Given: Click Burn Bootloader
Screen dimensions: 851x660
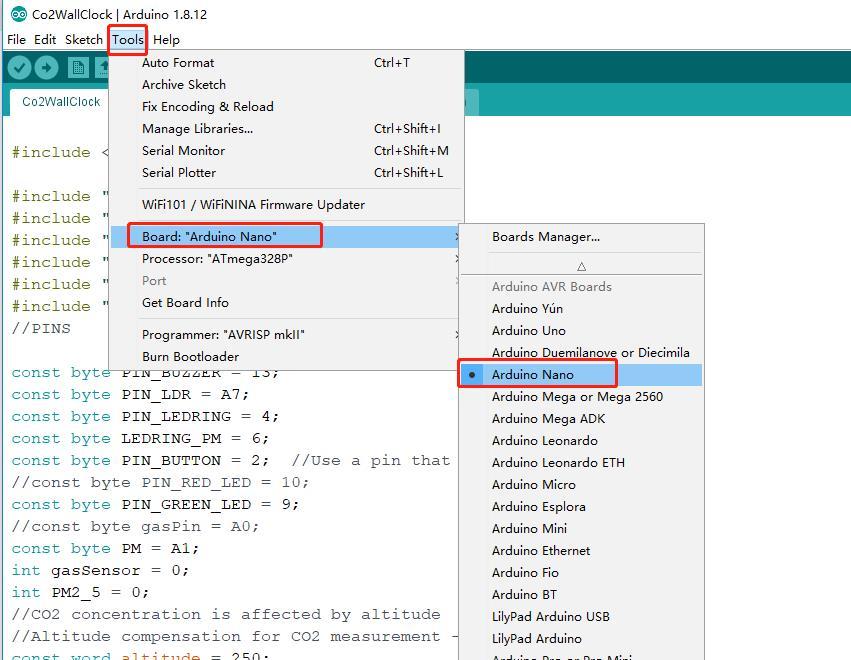Looking at the screenshot, I should click(287, 357).
